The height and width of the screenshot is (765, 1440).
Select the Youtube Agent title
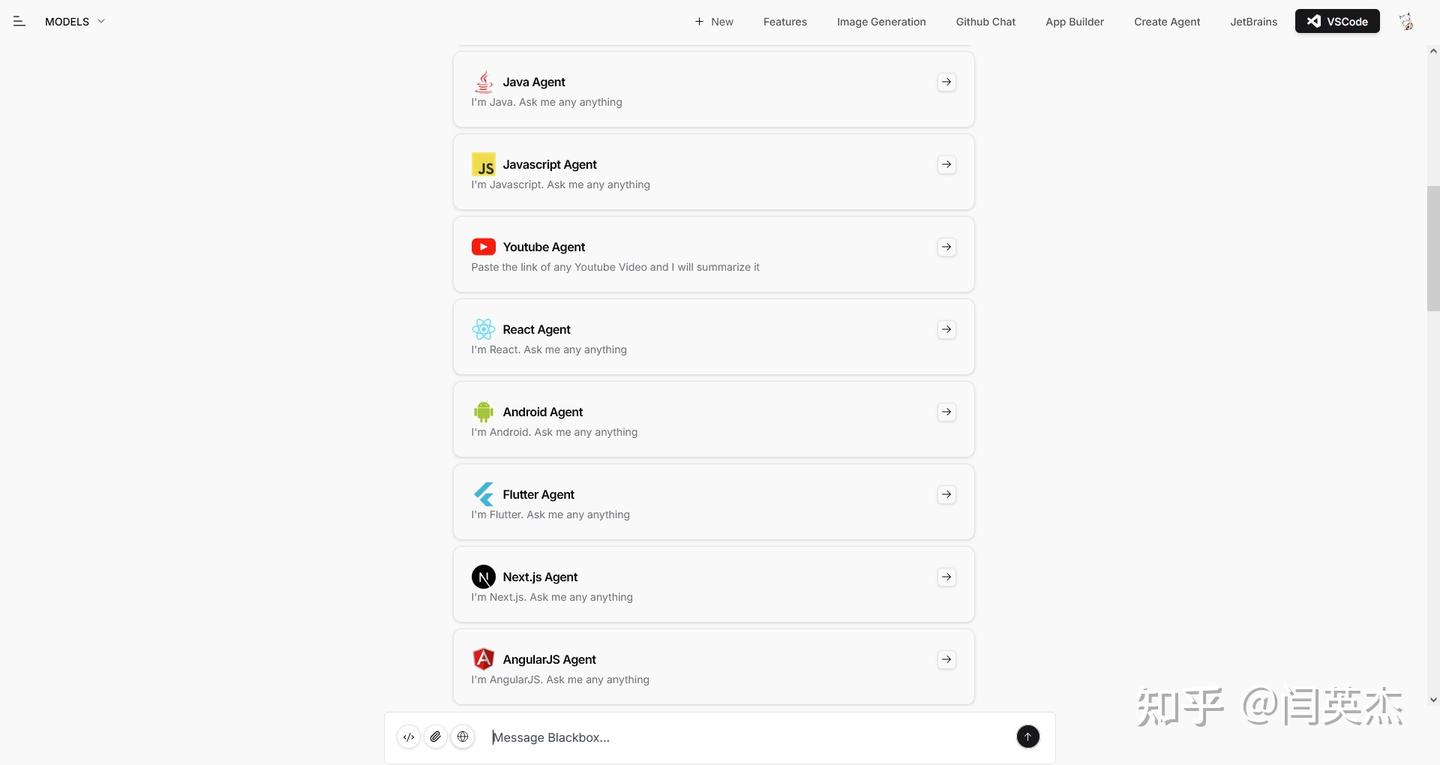click(544, 247)
